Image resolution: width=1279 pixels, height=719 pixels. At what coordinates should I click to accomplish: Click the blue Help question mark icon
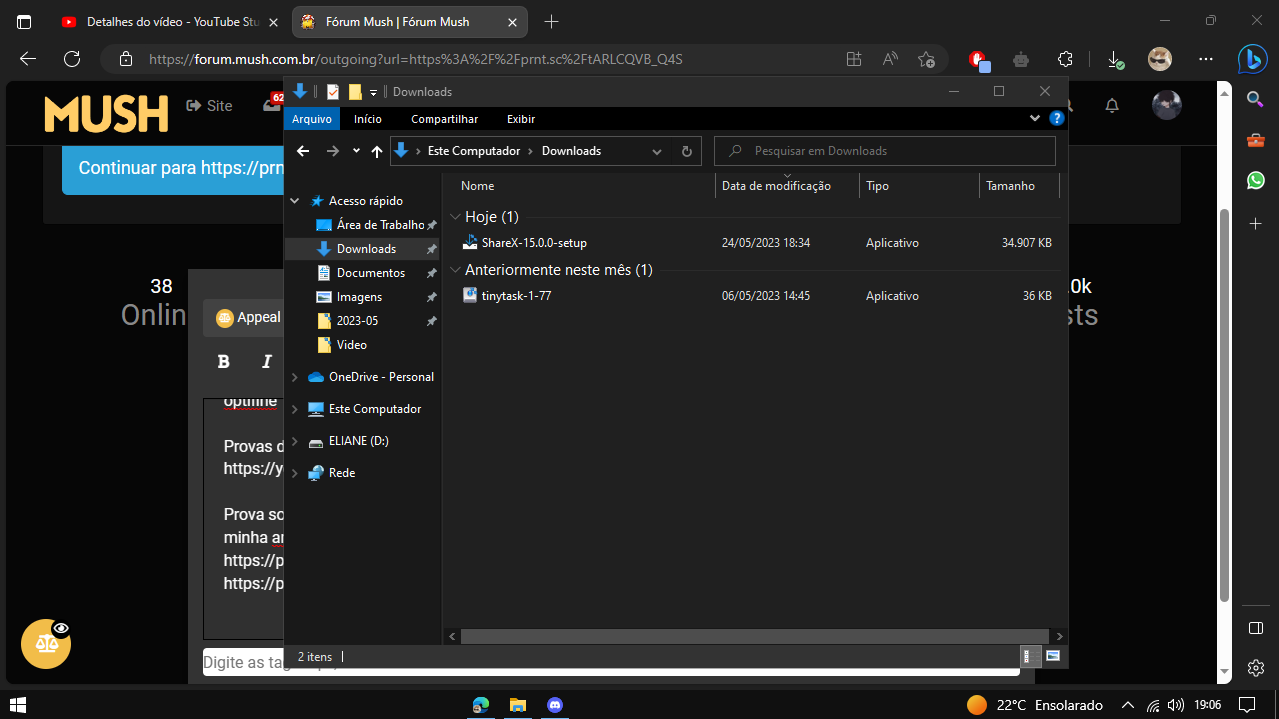[x=1056, y=118]
